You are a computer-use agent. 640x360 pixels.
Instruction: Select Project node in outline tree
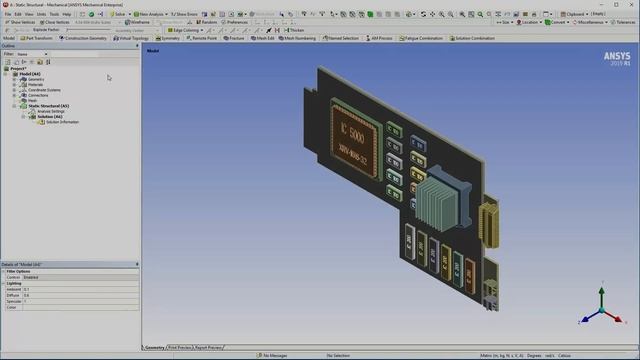[x=18, y=69]
